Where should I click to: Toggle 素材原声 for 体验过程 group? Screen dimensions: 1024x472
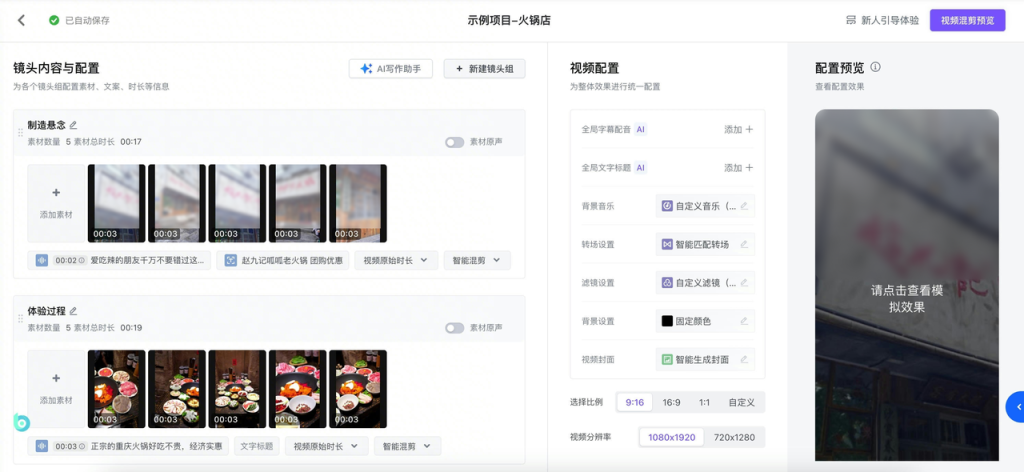pos(455,328)
